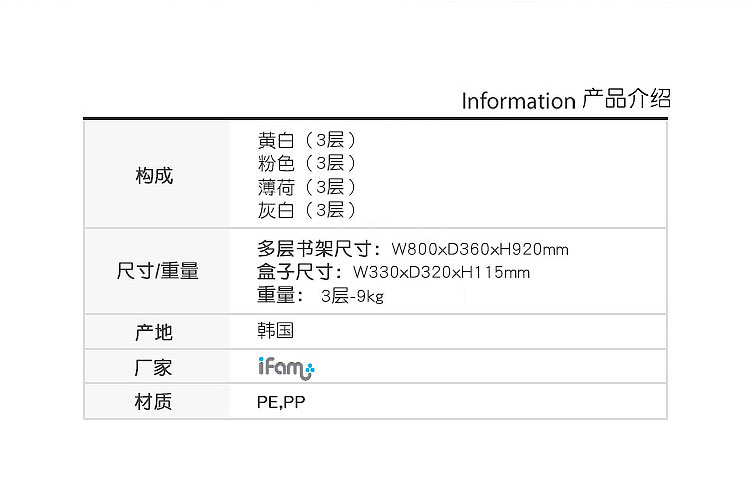
Task: Click the 韩国 origin value
Action: click(275, 330)
